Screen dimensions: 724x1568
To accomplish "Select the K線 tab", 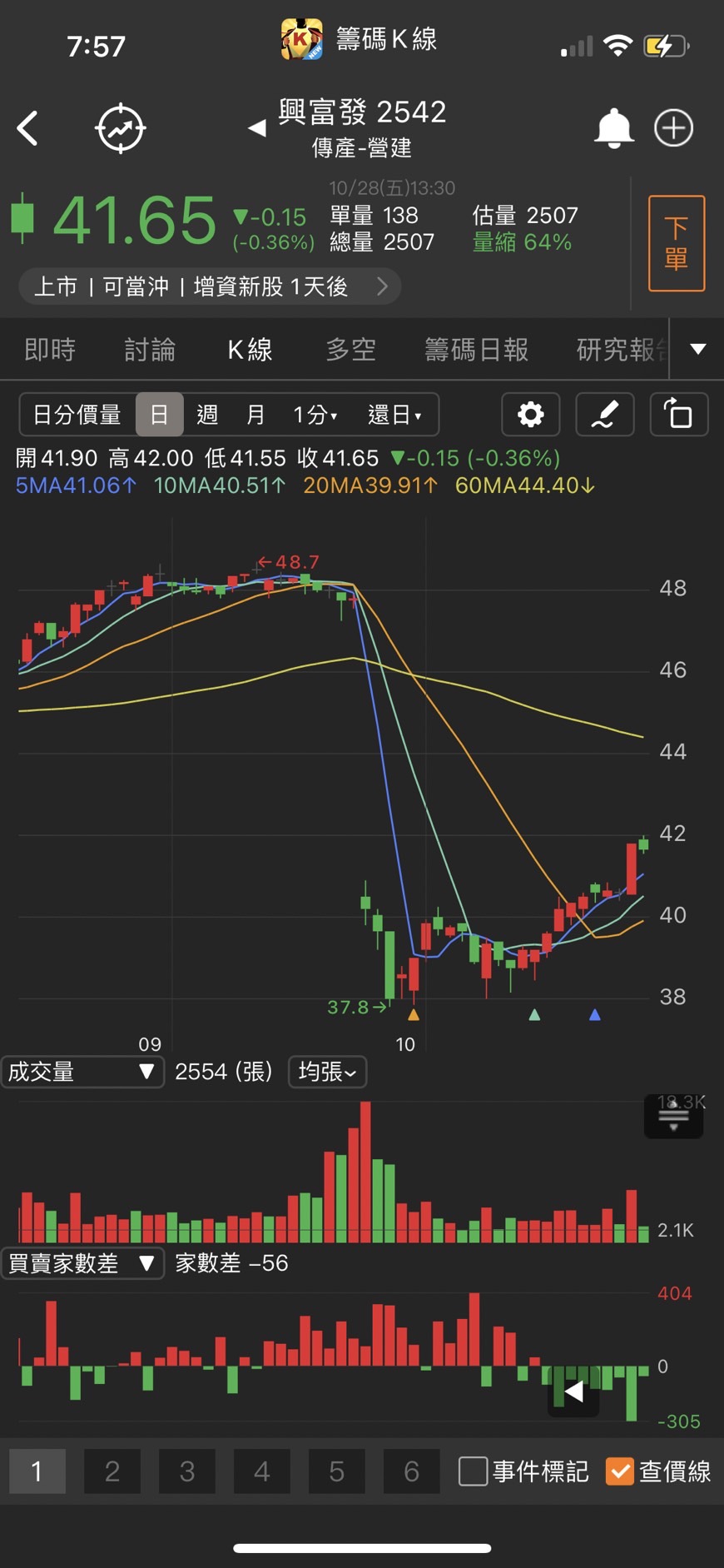I will [250, 350].
